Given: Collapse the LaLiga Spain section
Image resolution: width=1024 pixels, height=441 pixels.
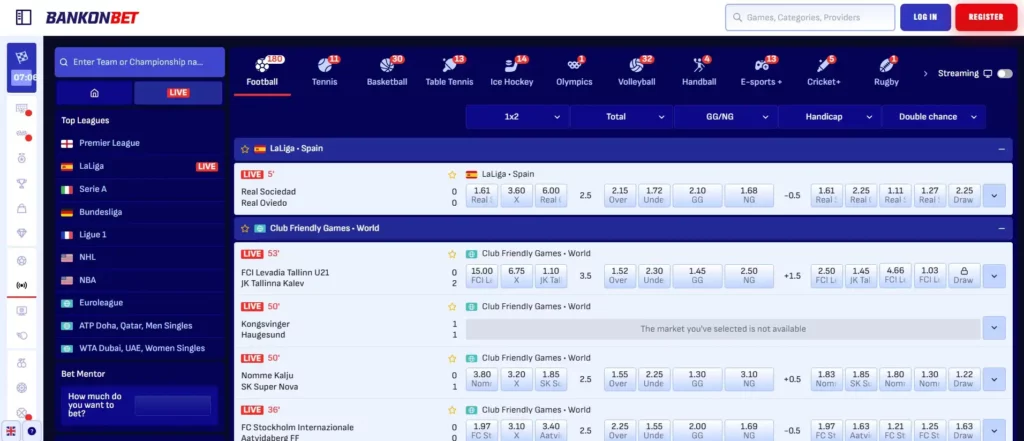Looking at the screenshot, I should coord(1001,149).
